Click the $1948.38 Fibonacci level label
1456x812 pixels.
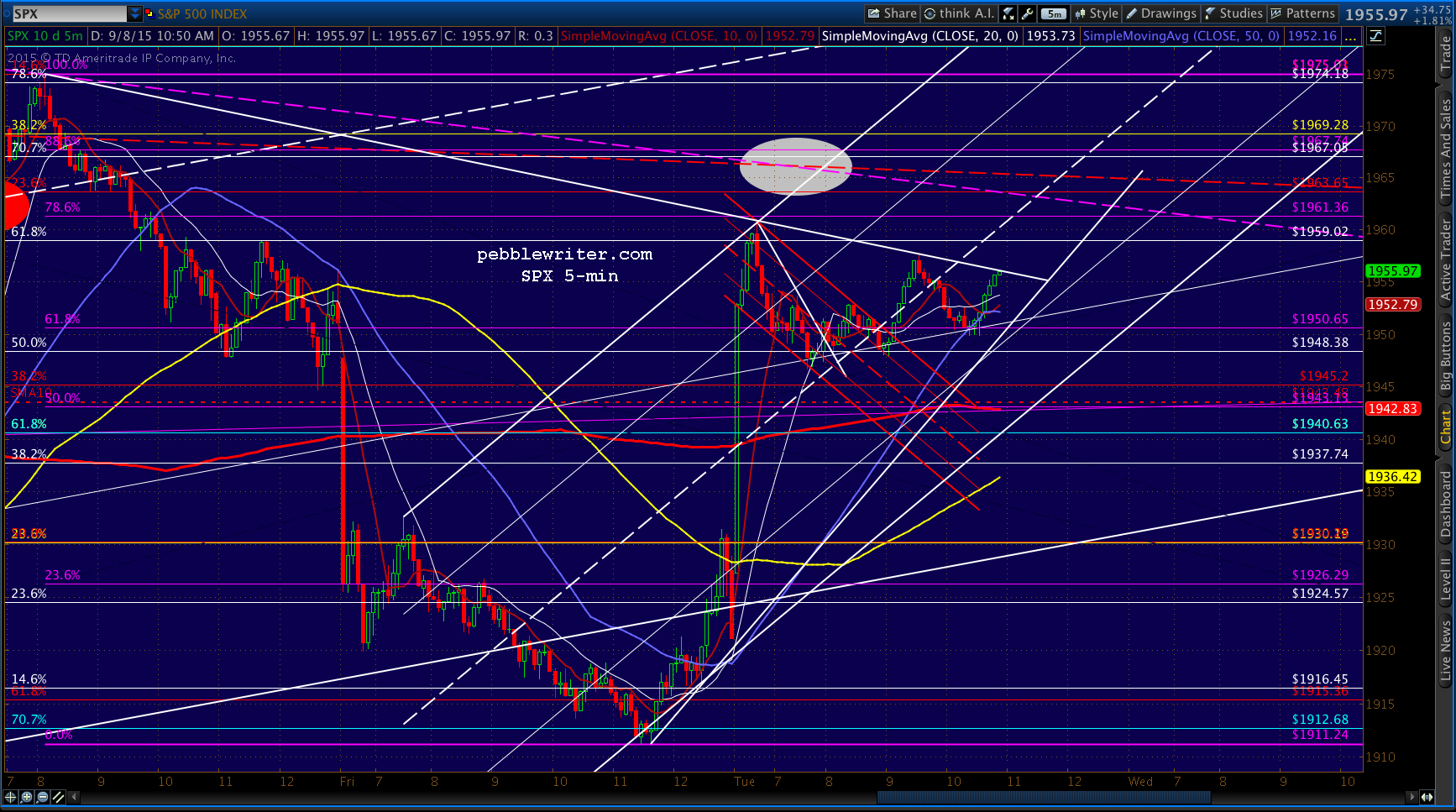(1320, 342)
